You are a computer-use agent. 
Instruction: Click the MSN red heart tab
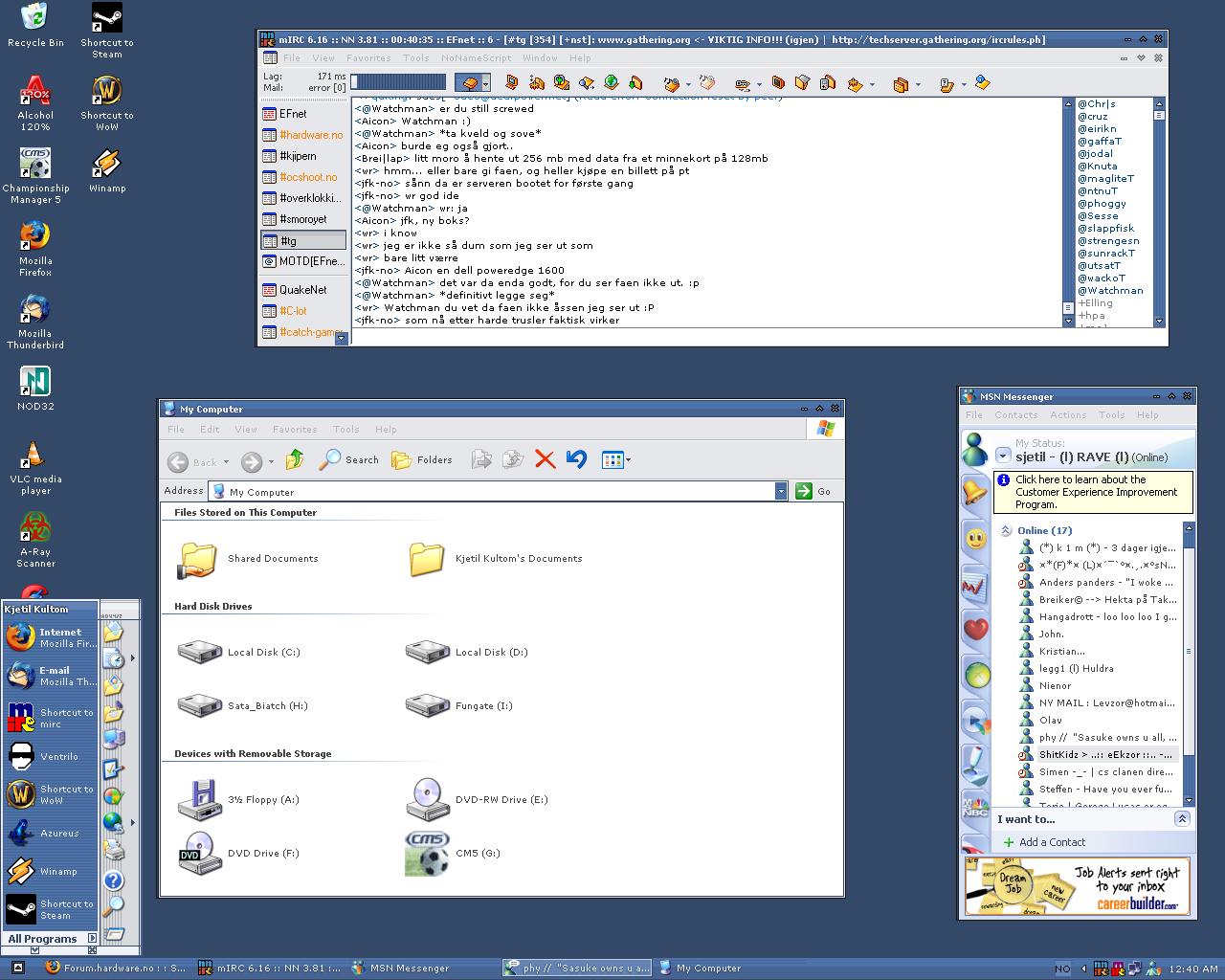pos(974,630)
